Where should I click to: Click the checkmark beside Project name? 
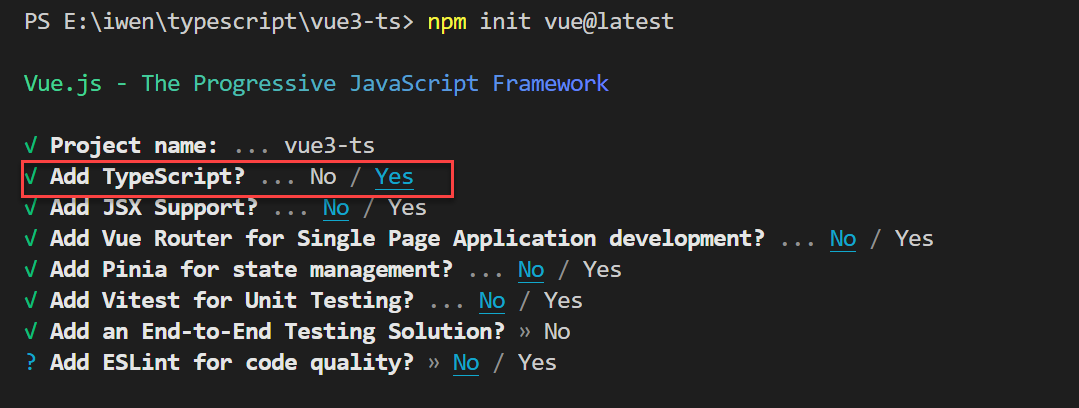[31, 145]
